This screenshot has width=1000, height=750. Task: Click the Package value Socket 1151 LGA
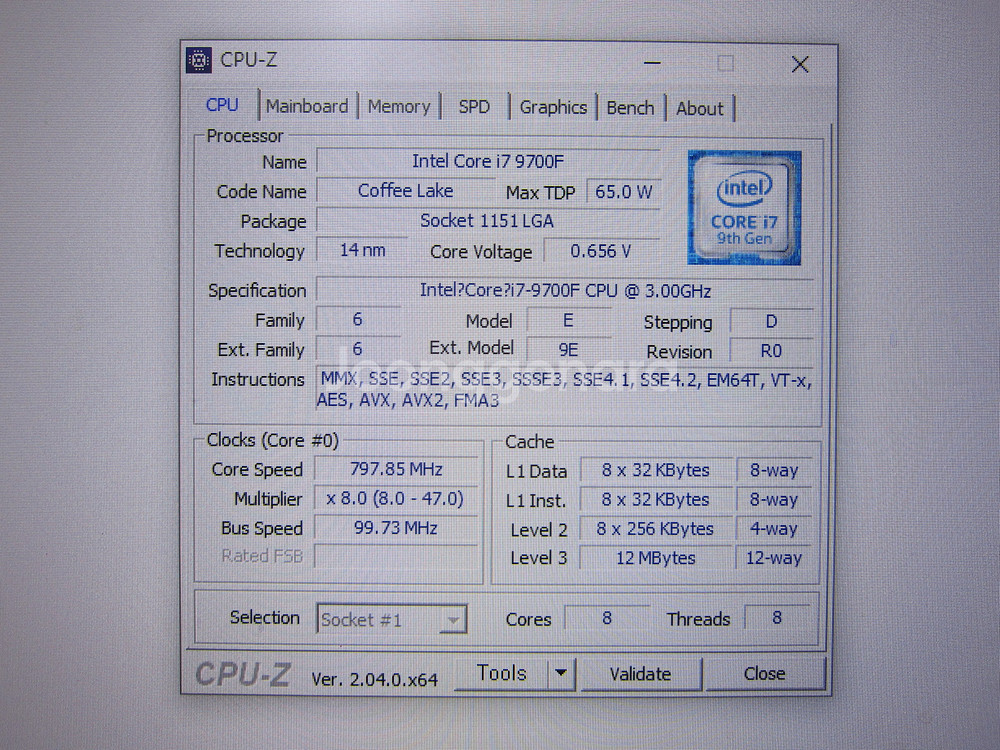click(488, 221)
